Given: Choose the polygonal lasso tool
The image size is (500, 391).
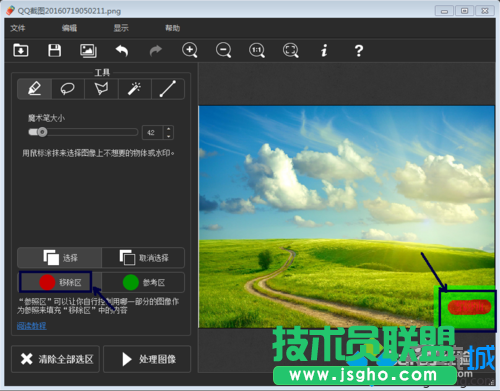Looking at the screenshot, I should 101,89.
